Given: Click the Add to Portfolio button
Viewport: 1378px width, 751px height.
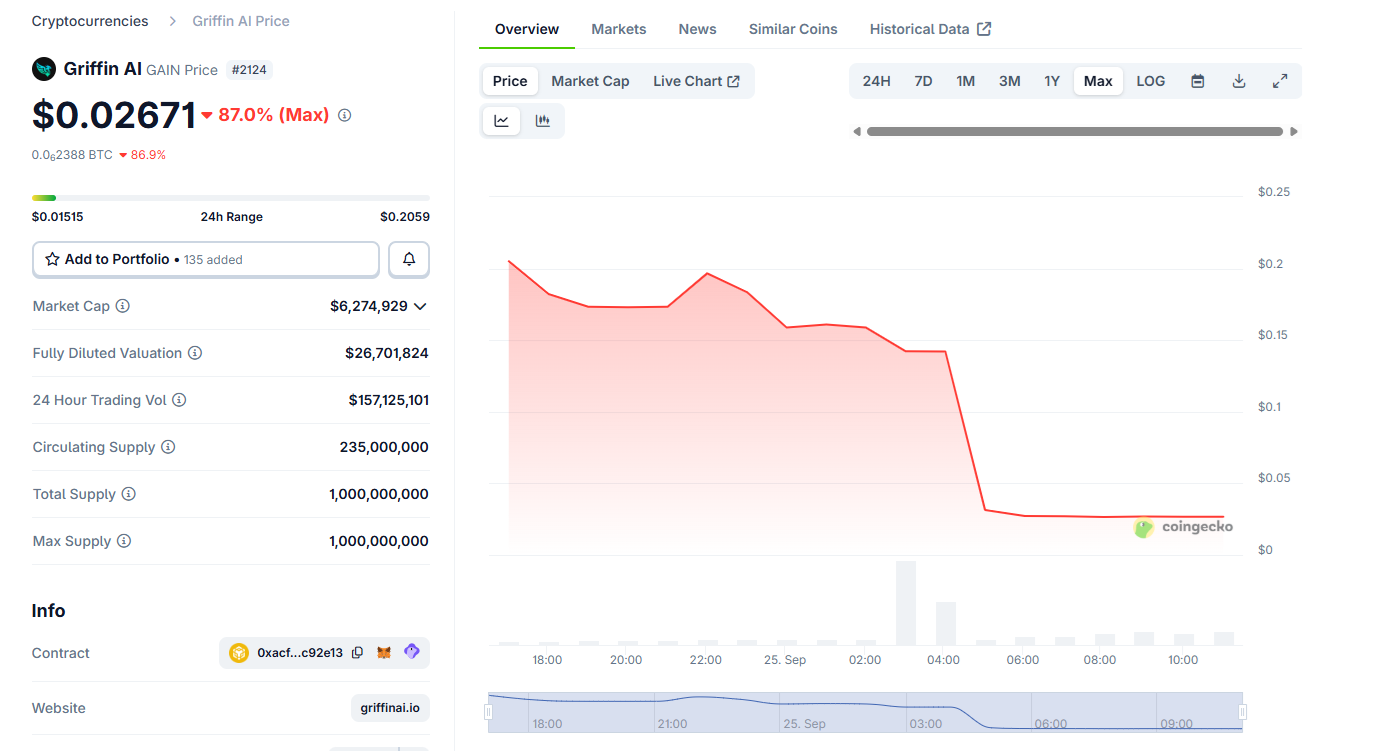Looking at the screenshot, I should coord(206,259).
